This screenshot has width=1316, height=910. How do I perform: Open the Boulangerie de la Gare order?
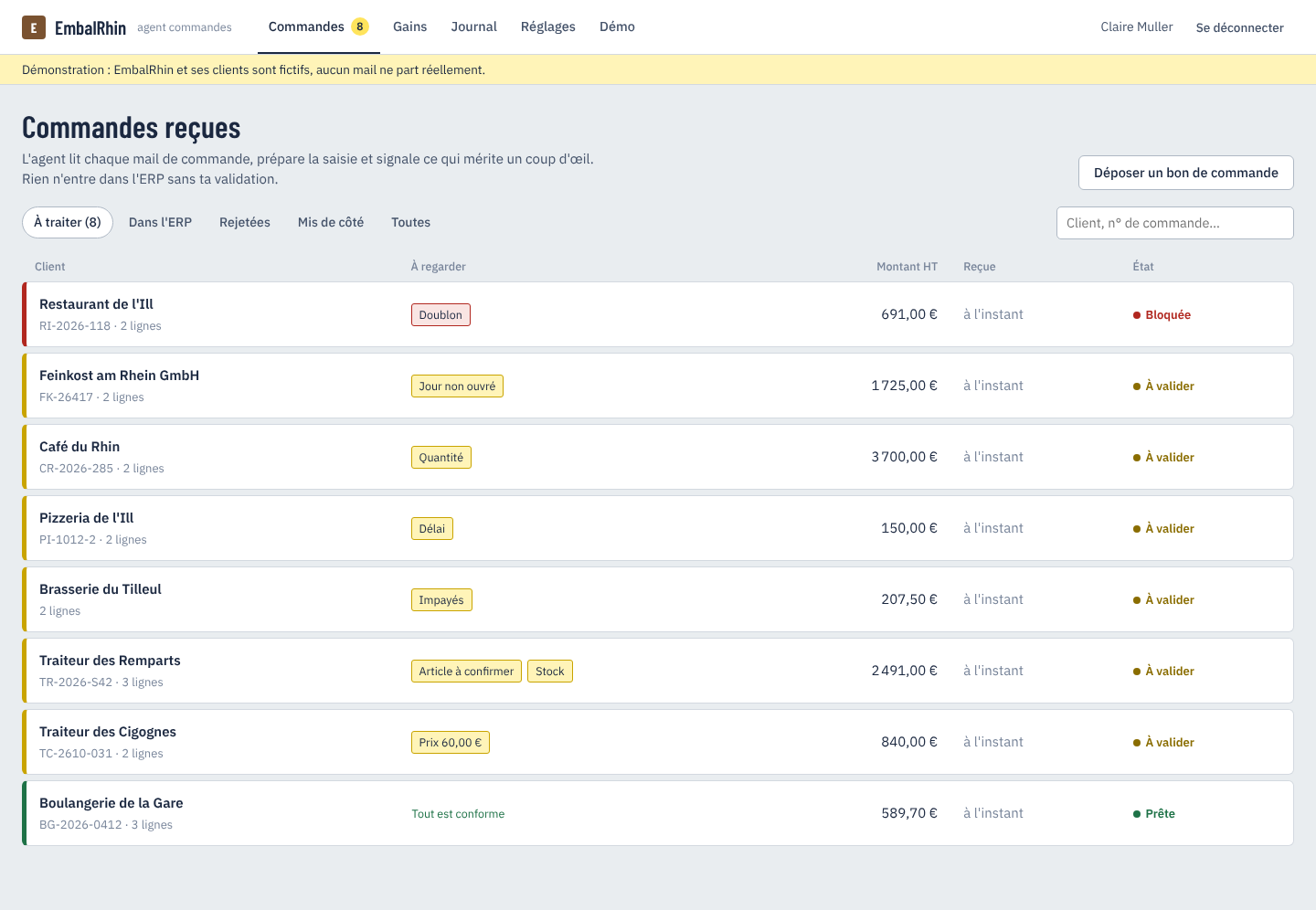pos(658,813)
